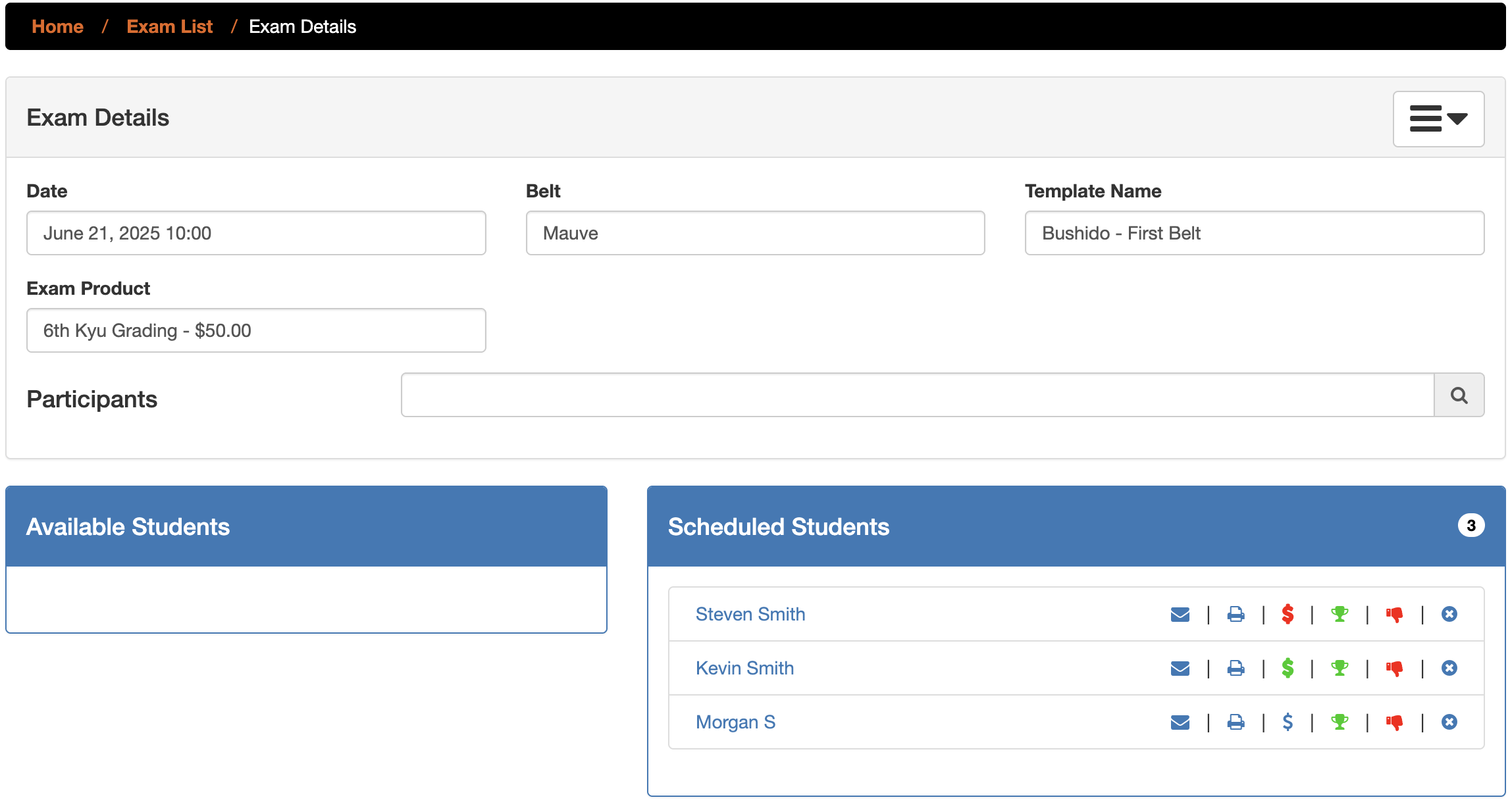Viewport: 1510px width, 812px height.
Task: Go to Home in the breadcrumb
Action: (58, 27)
